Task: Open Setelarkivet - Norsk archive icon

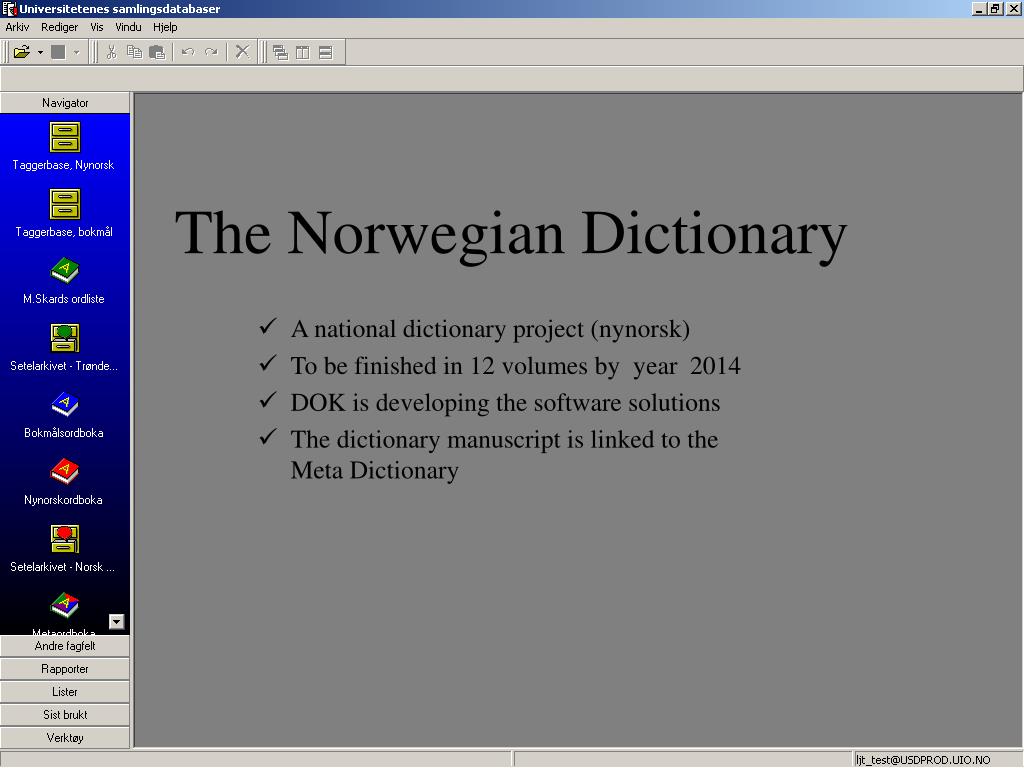Action: pos(65,539)
